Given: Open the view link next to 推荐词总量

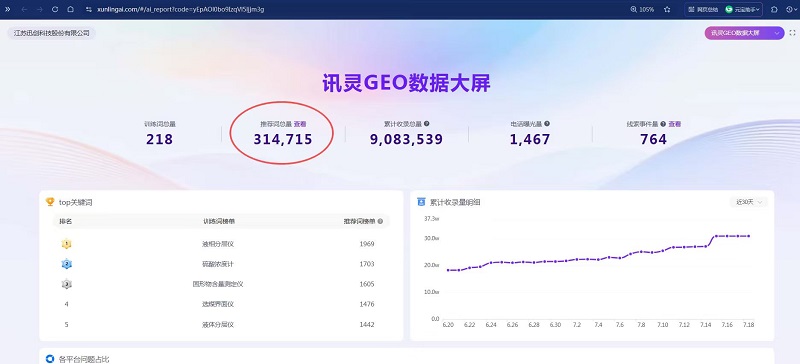Looking at the screenshot, I should point(300,124).
